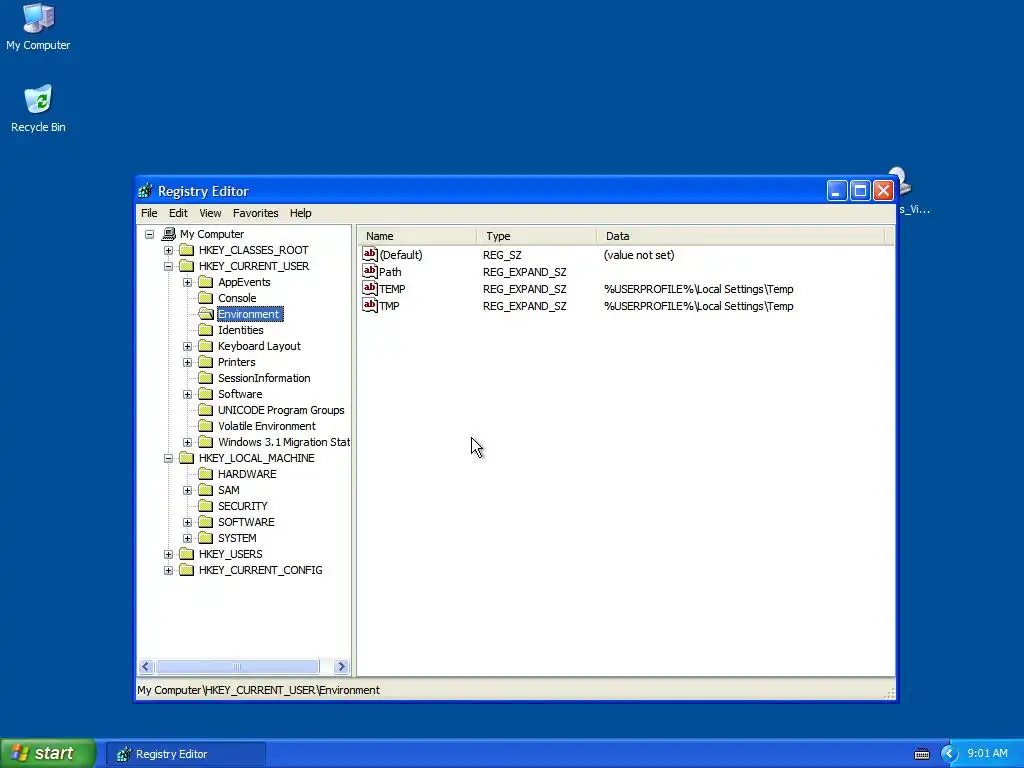1024x768 pixels.
Task: Click the HKEY_USERS folder icon
Action: 187,554
